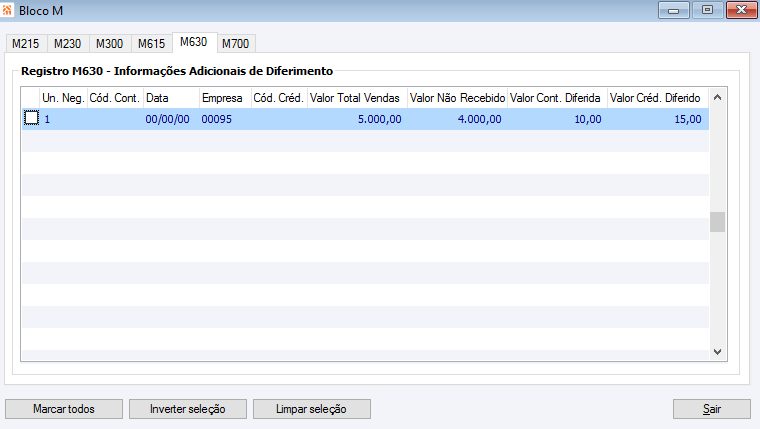Select the 00/00/00 date cell
The image size is (760, 429).
(x=167, y=119)
